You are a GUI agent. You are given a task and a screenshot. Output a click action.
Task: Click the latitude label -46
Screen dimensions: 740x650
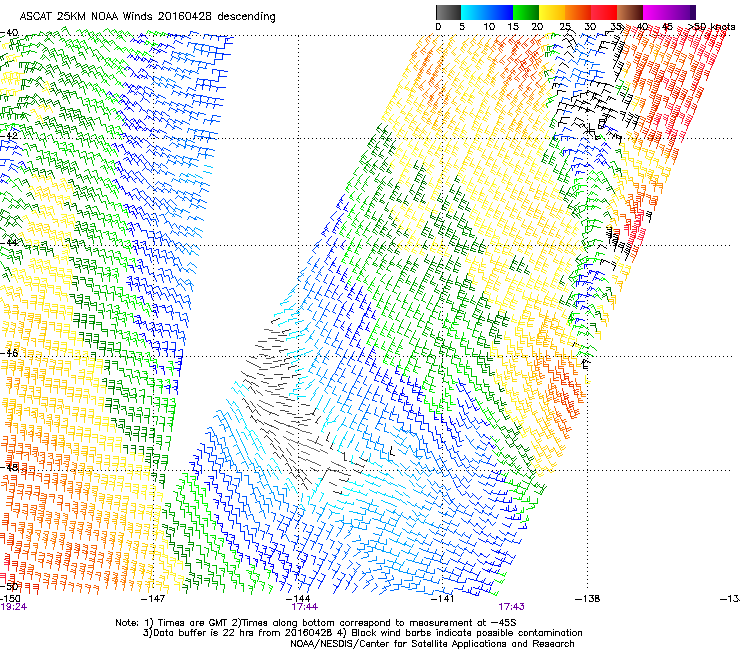9,353
